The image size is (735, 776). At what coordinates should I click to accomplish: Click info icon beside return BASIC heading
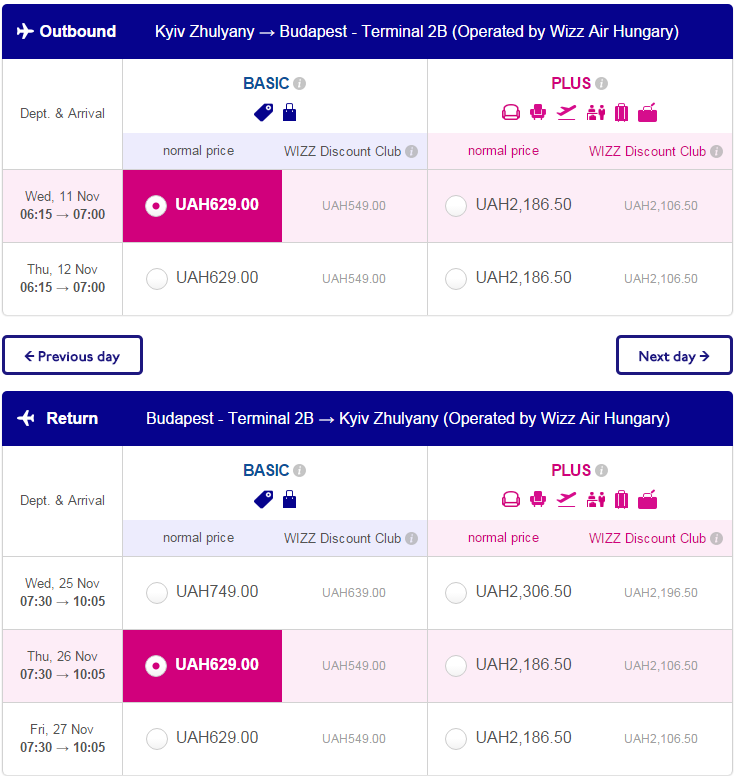pyautogui.click(x=299, y=470)
